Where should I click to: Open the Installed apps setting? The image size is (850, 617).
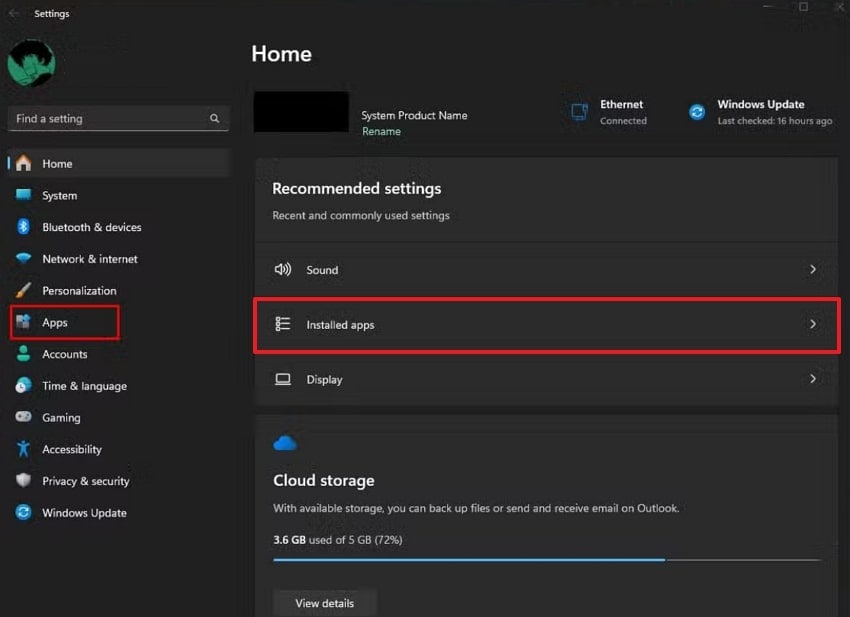(x=546, y=325)
